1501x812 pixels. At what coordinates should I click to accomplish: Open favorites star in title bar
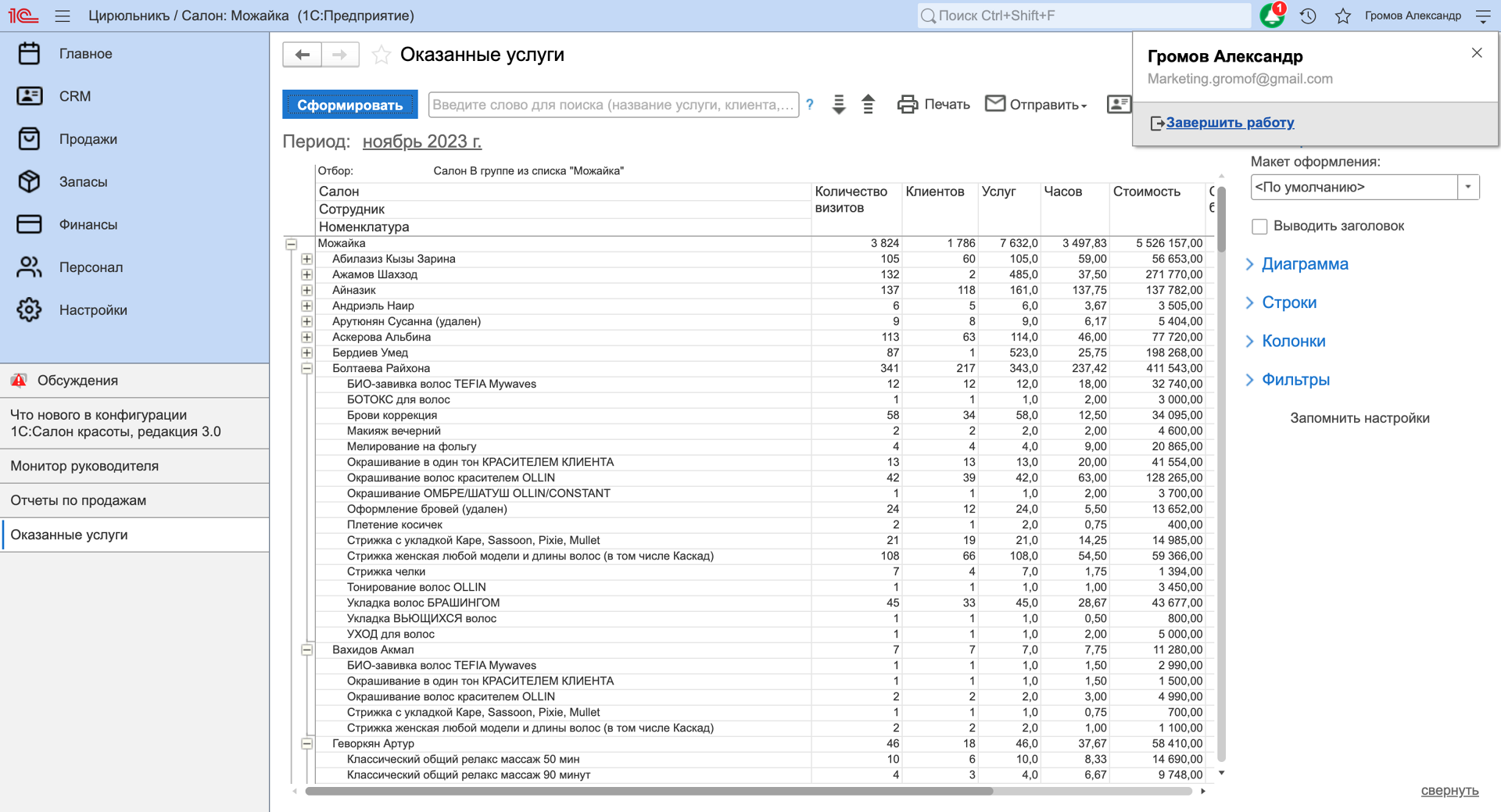click(x=1343, y=16)
